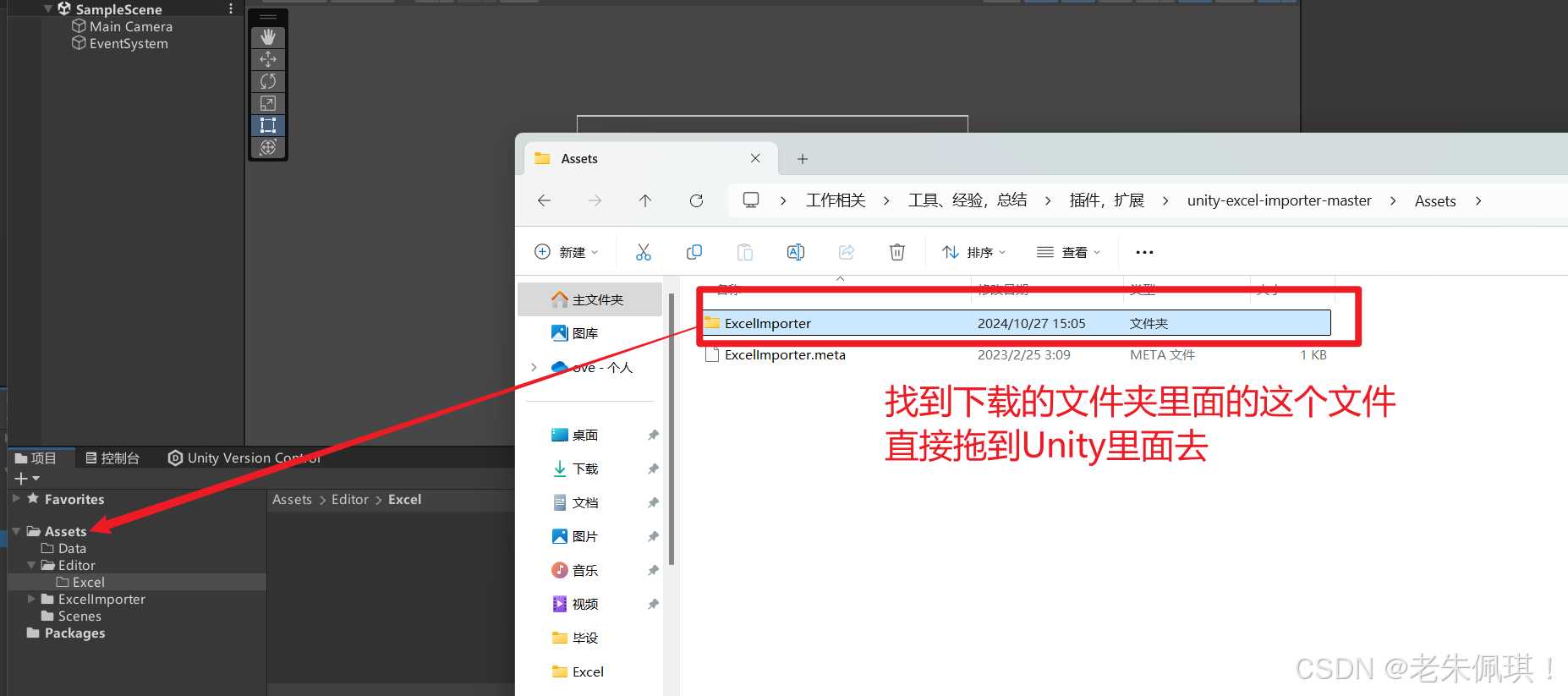The height and width of the screenshot is (696, 1568).
Task: Click the This PC monitor icon in address bar
Action: 751,200
